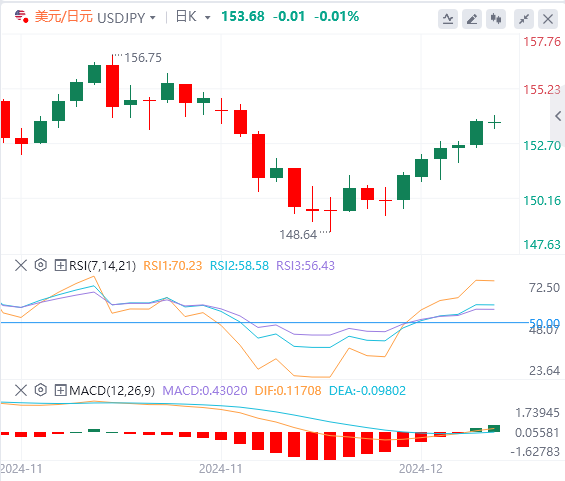This screenshot has height=481, width=565.
Task: Click the RSI(7,14,21) indicator label
Action: coord(103,266)
